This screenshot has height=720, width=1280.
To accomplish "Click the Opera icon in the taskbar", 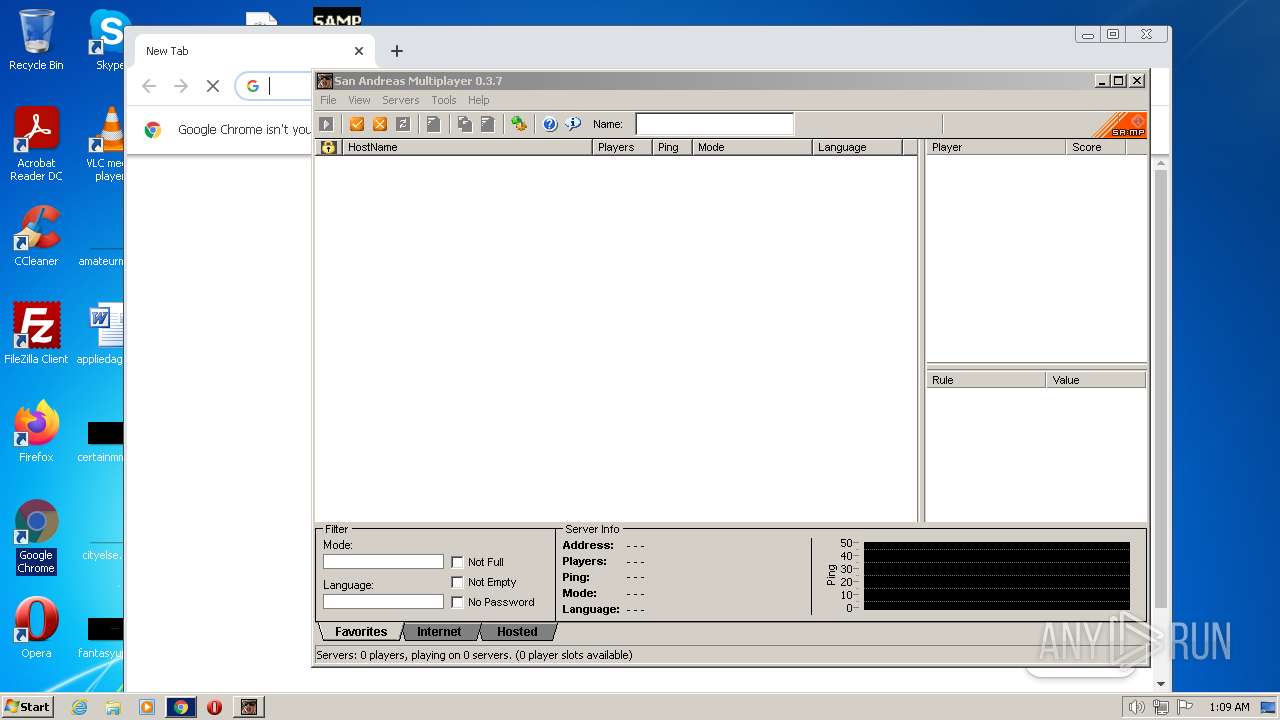I will [214, 707].
